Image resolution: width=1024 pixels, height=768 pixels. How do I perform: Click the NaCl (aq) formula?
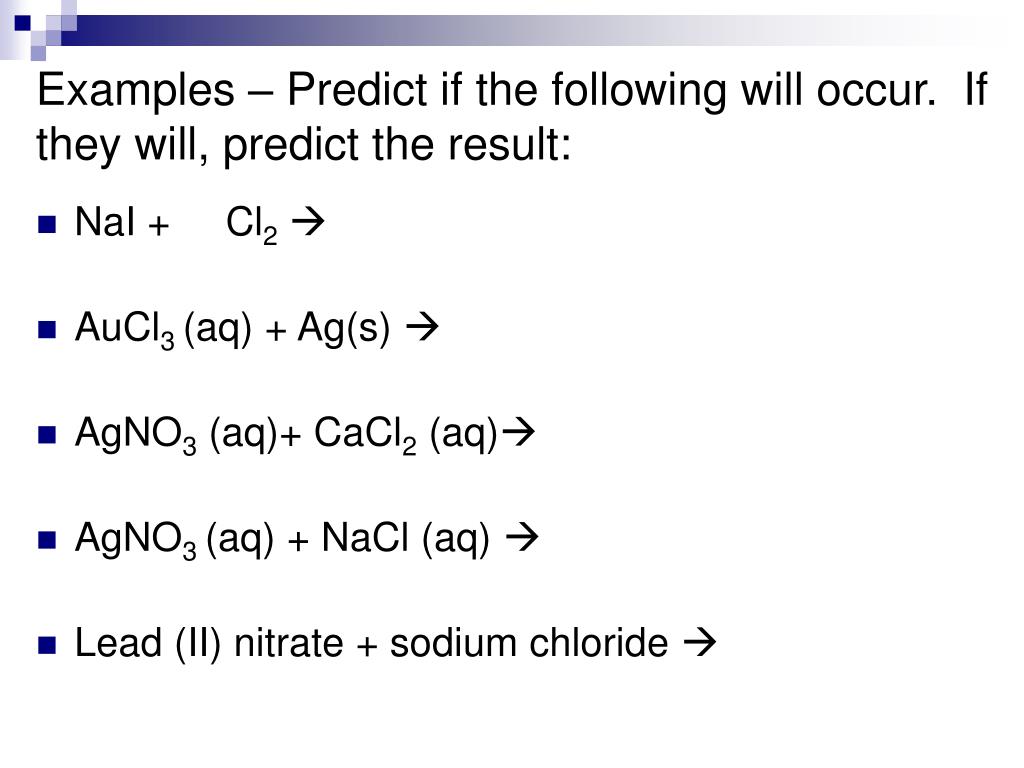(406, 540)
